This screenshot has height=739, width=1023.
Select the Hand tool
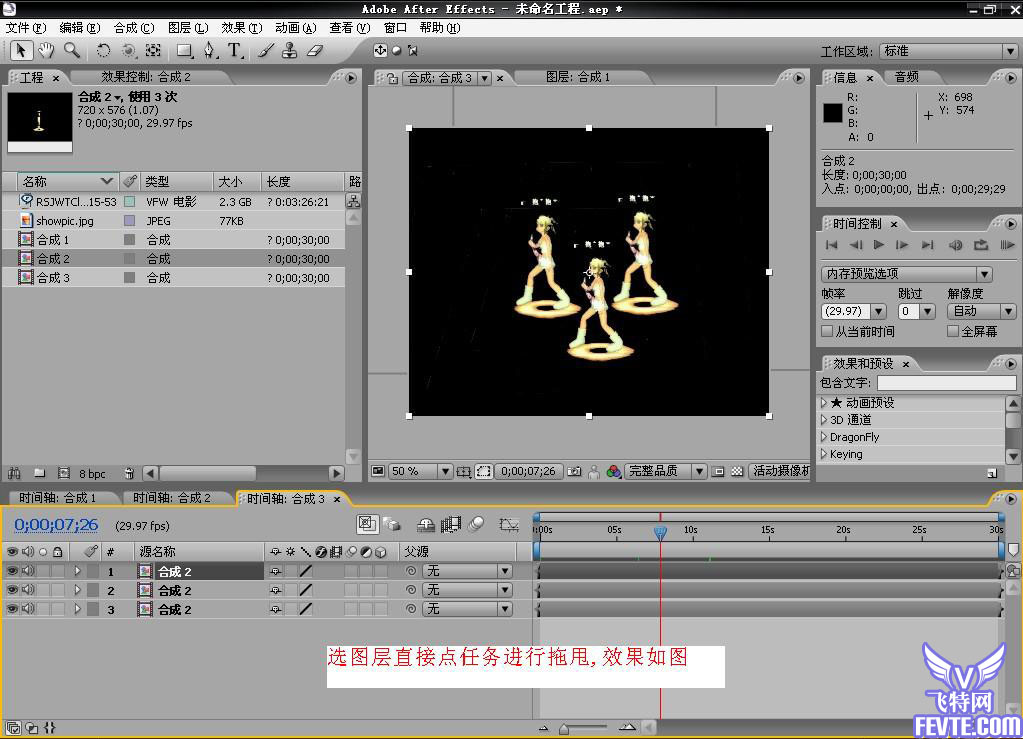[46, 50]
